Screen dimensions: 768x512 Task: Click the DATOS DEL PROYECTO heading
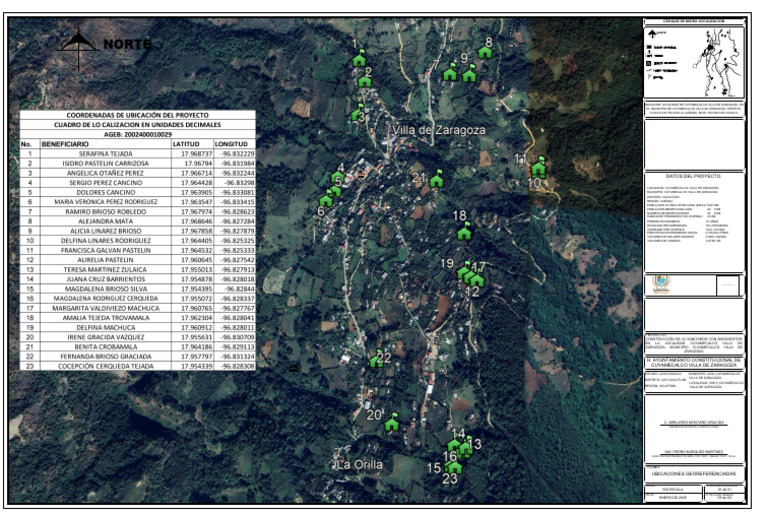tap(693, 176)
